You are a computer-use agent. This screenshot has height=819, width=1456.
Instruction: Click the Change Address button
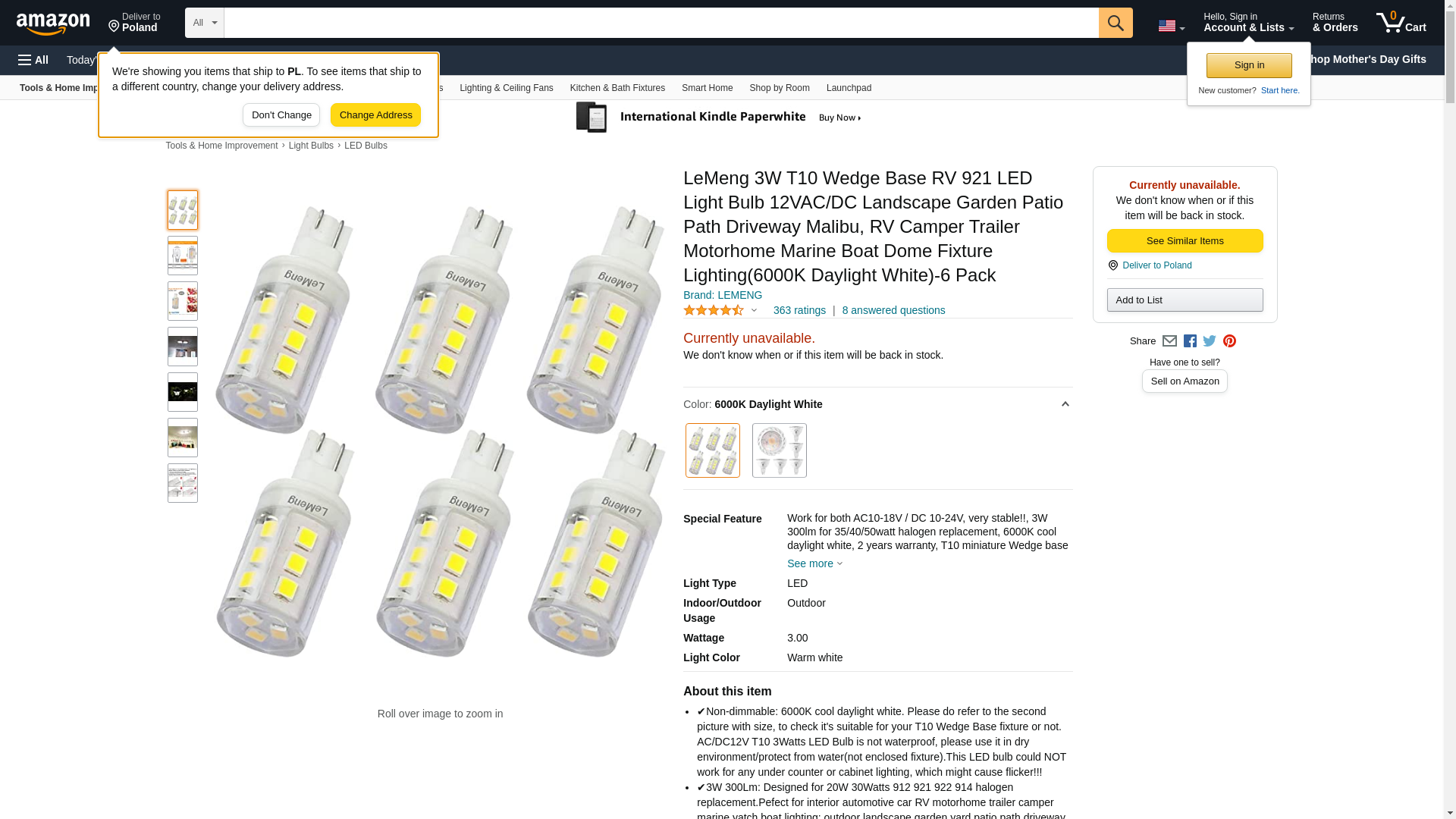click(x=375, y=115)
